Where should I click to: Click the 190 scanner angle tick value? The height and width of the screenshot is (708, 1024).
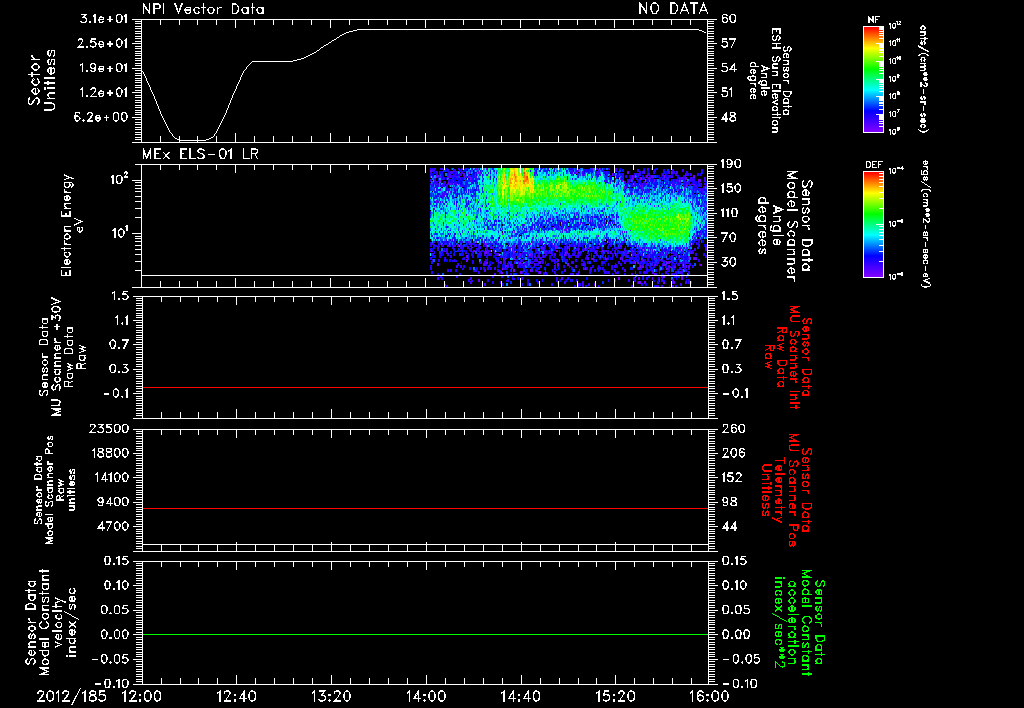732,164
